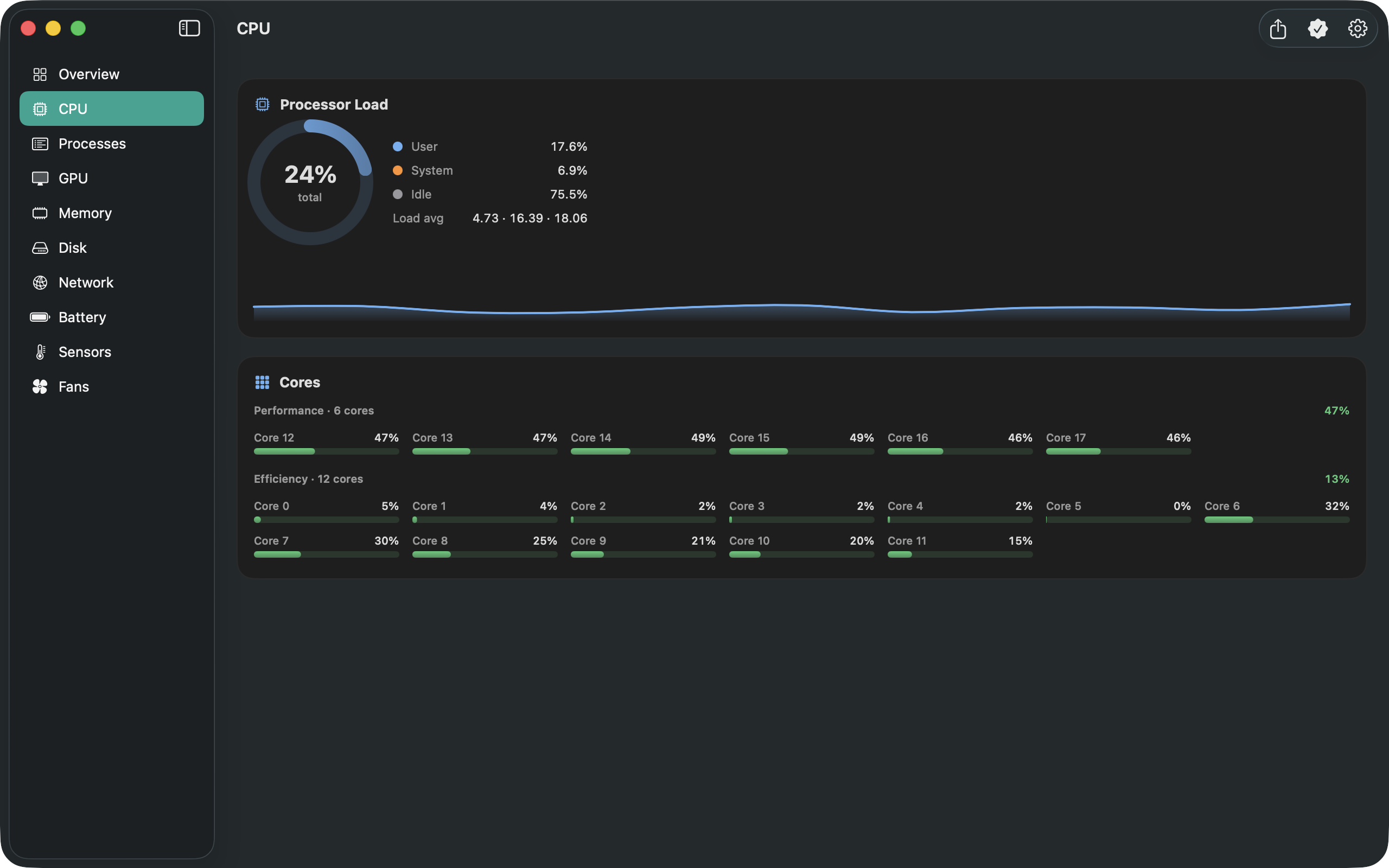Click the gray Idle legend dot

click(397, 194)
